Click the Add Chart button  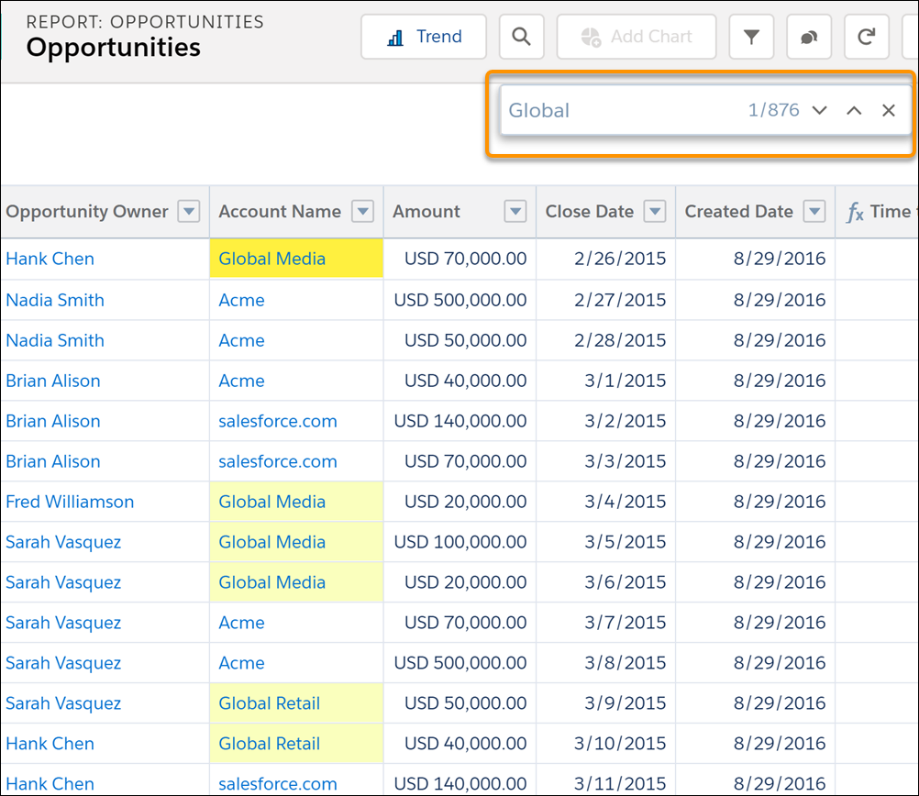point(636,37)
